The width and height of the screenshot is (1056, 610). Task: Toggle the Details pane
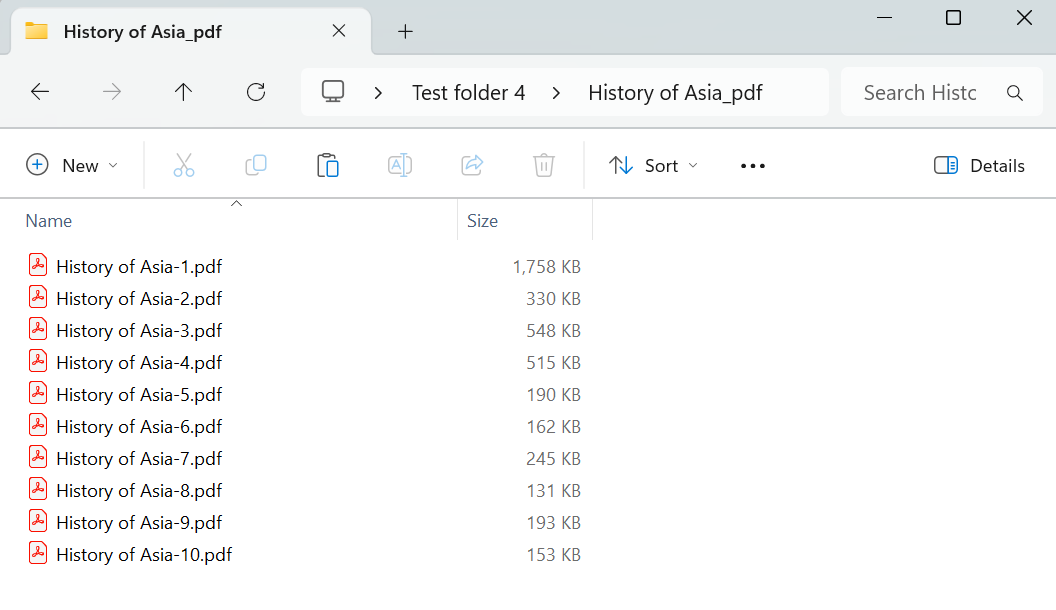(979, 166)
